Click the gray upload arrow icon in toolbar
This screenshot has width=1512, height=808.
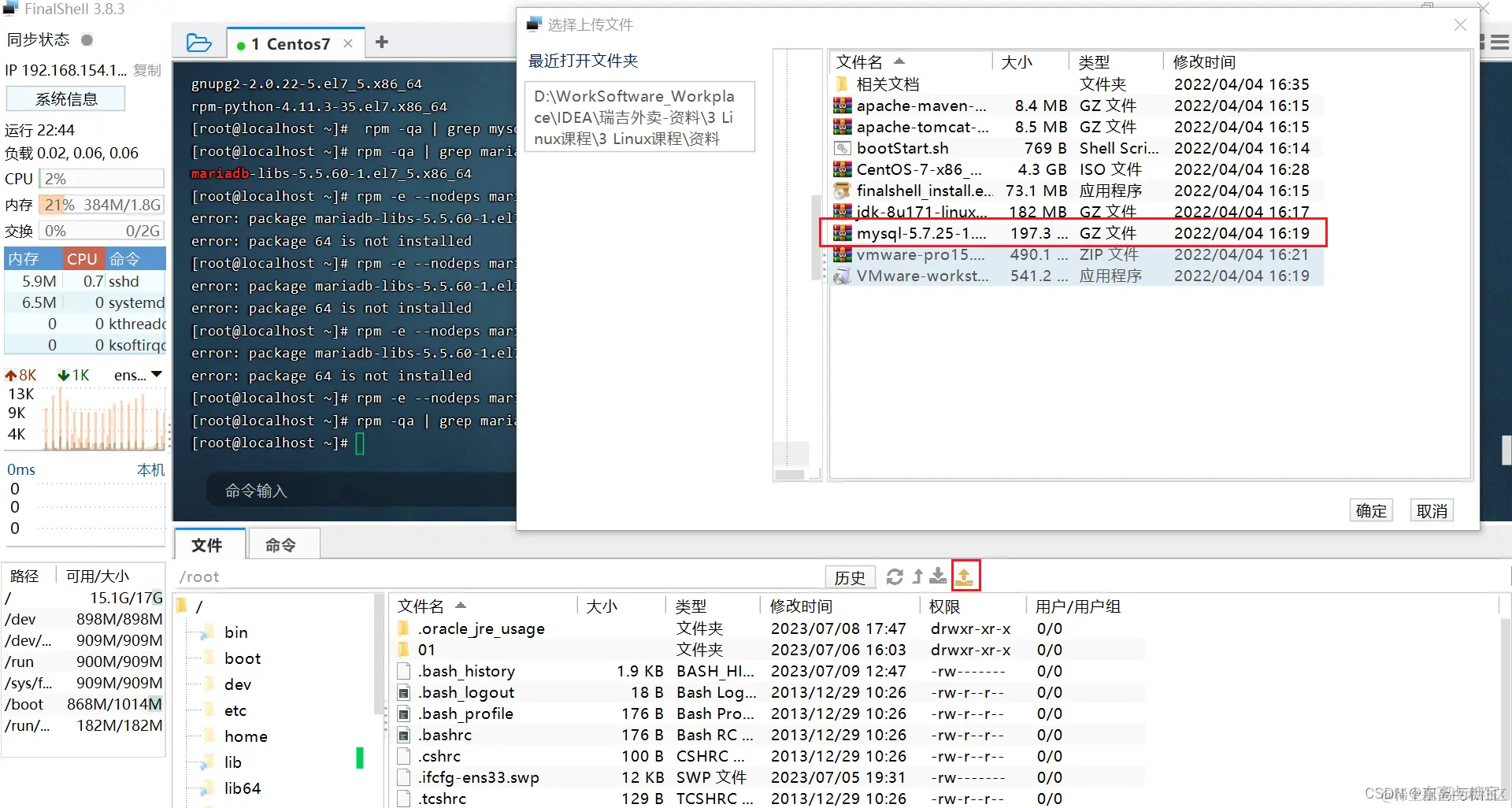(x=917, y=576)
